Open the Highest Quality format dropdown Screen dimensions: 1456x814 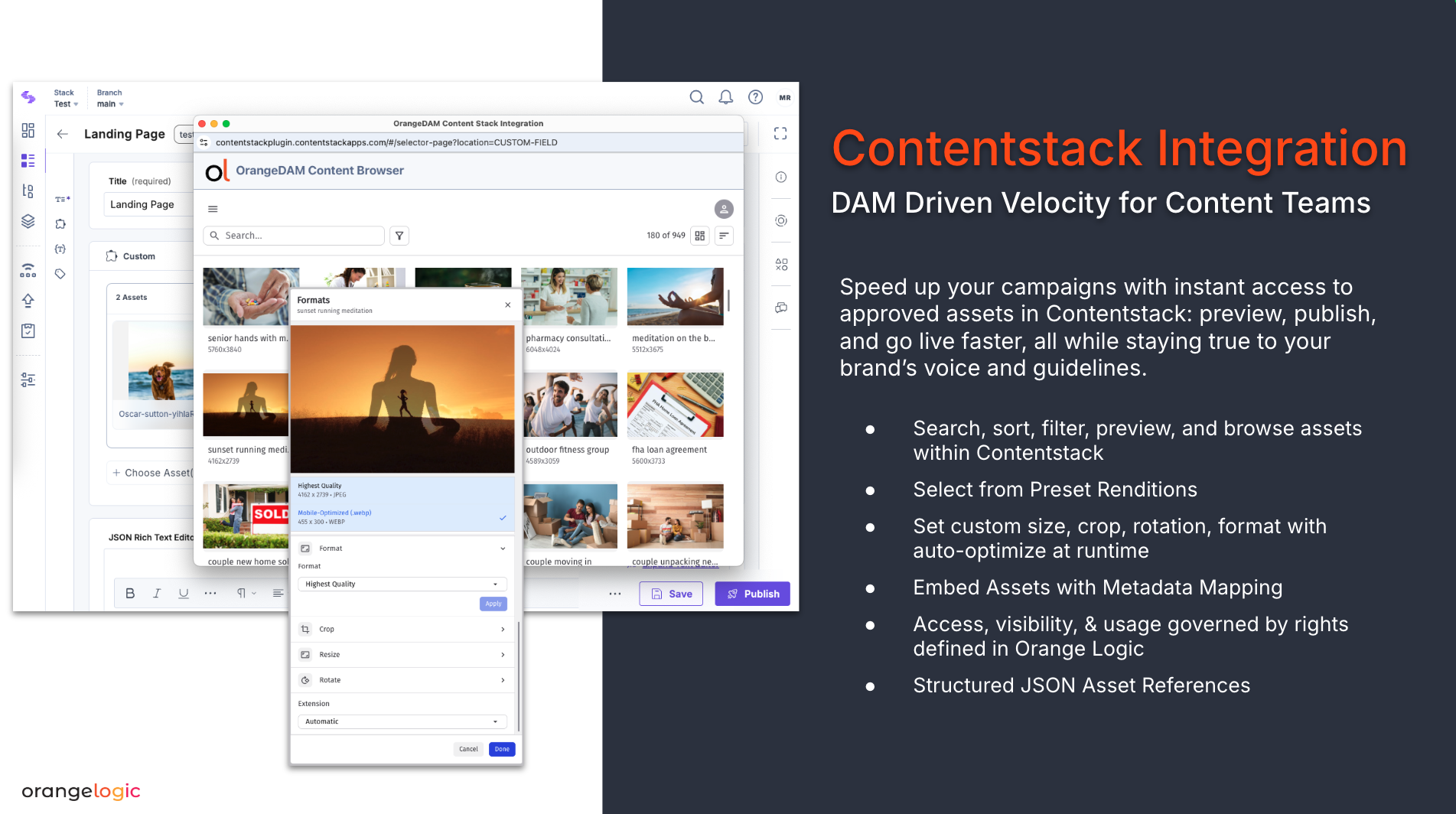(402, 584)
